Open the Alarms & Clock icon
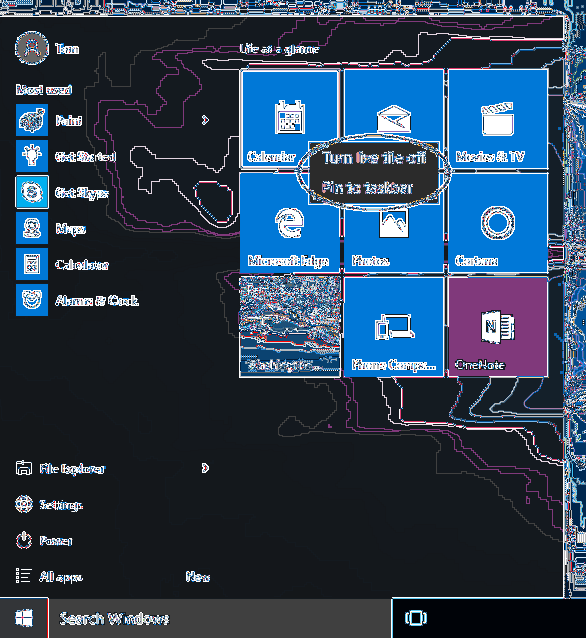 click(32, 300)
